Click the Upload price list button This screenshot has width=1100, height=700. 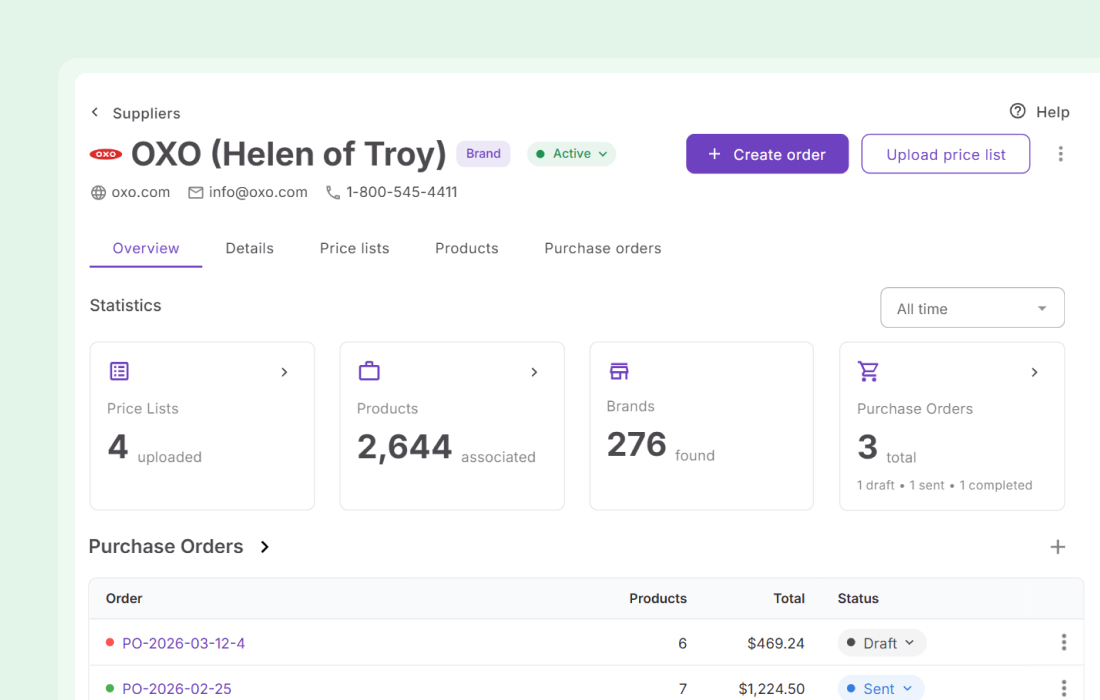[945, 153]
